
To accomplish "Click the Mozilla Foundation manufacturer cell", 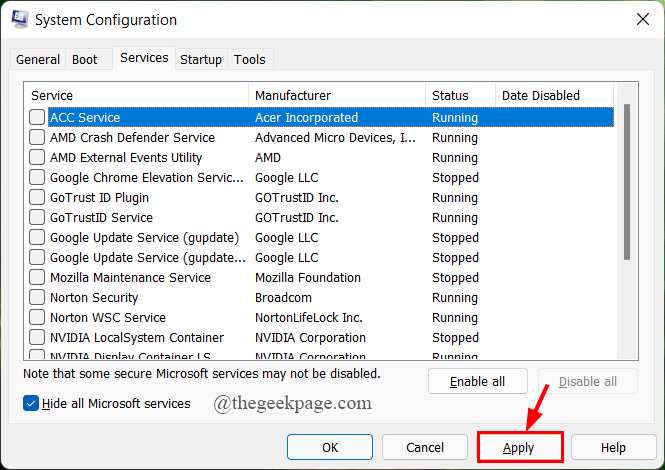I will [x=307, y=277].
